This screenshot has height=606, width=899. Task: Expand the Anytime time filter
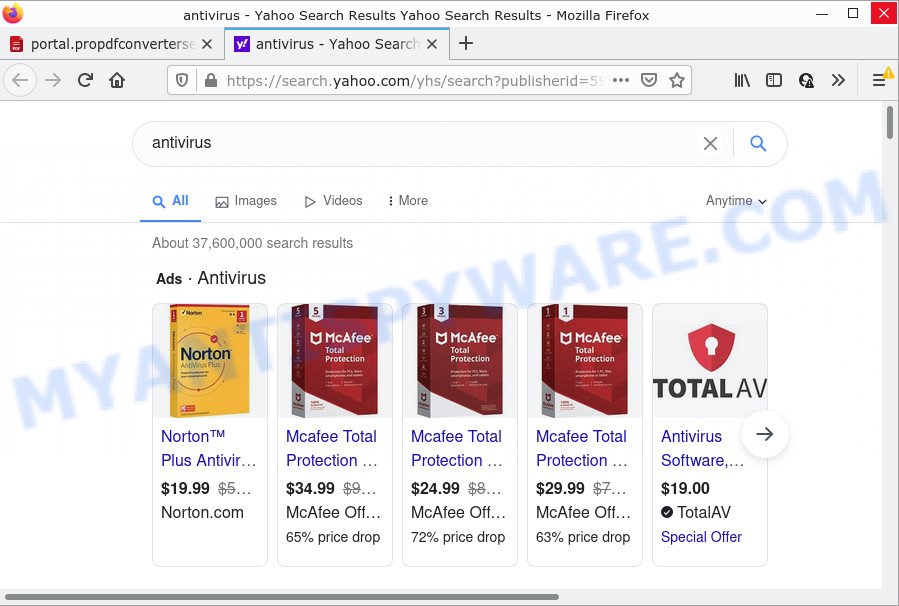pos(736,201)
